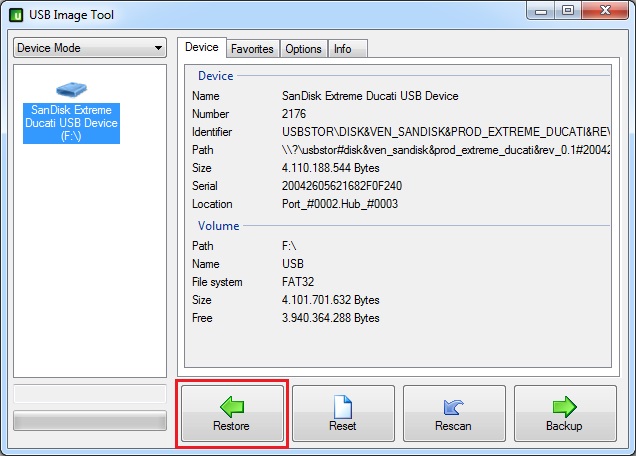Click the volume Name value USB

coord(293,264)
